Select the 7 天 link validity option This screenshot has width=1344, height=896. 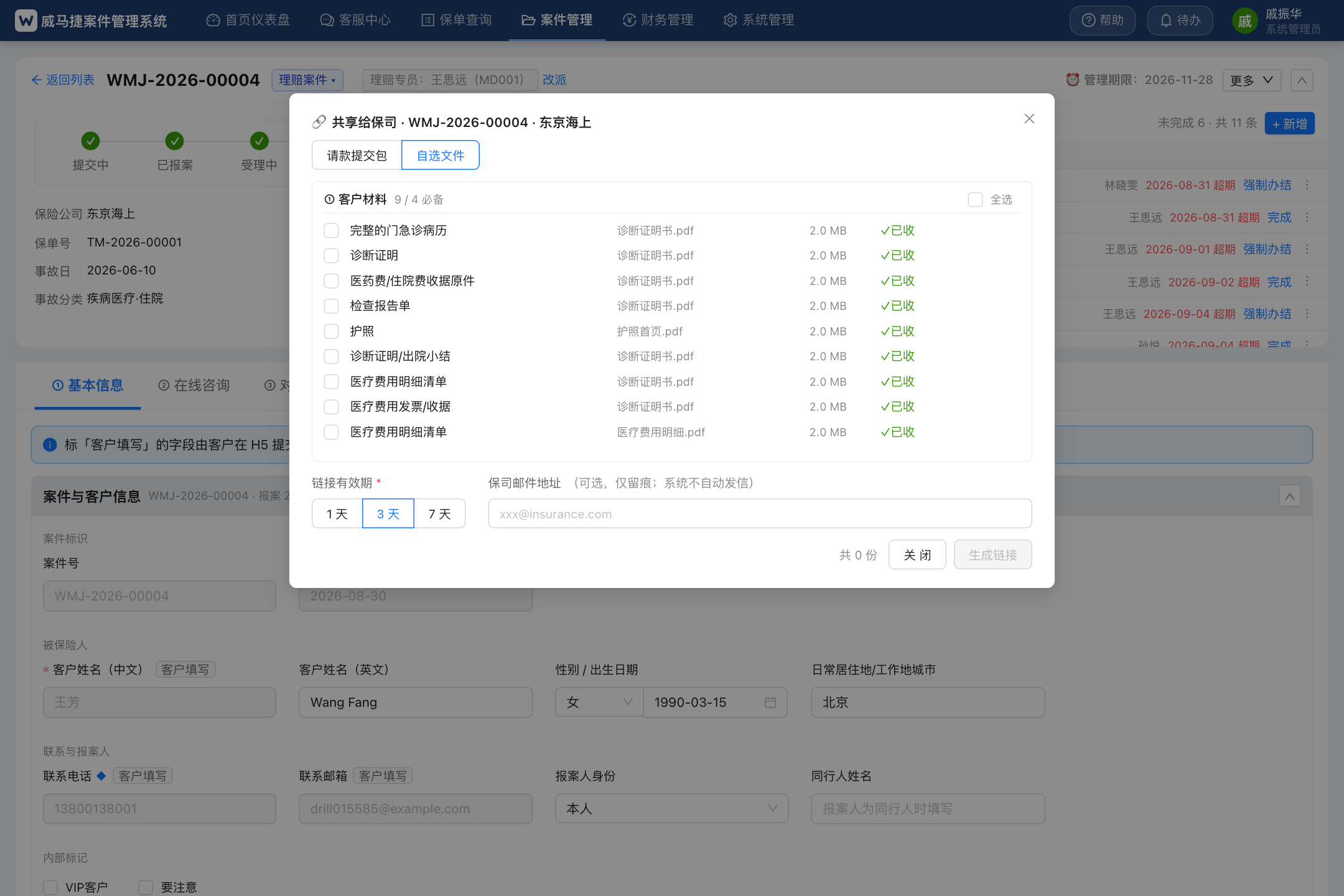440,513
